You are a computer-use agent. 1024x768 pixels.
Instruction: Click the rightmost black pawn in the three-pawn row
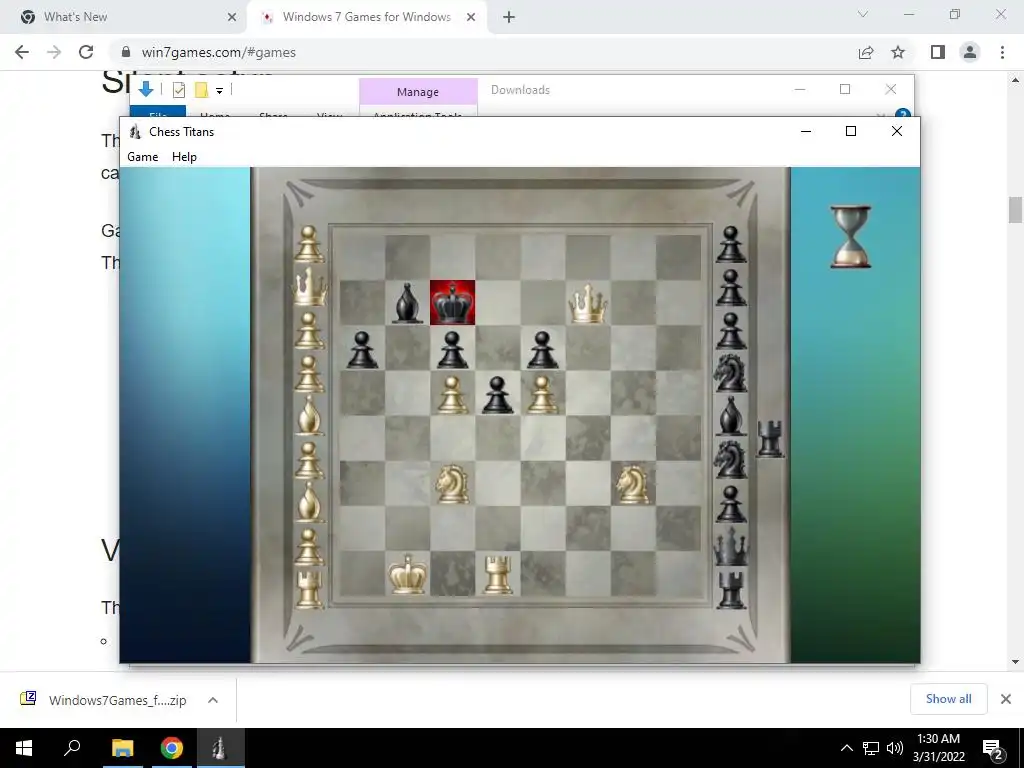pyautogui.click(x=542, y=350)
